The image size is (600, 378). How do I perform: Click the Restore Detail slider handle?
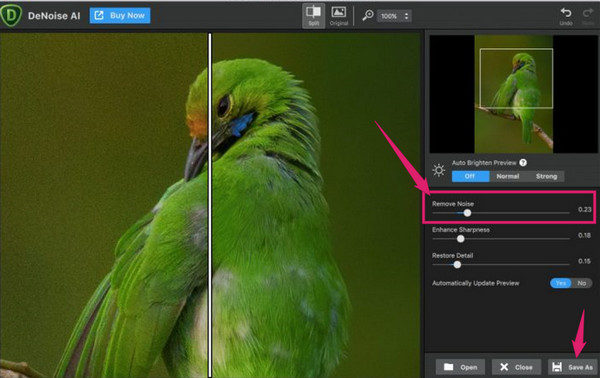pos(457,264)
